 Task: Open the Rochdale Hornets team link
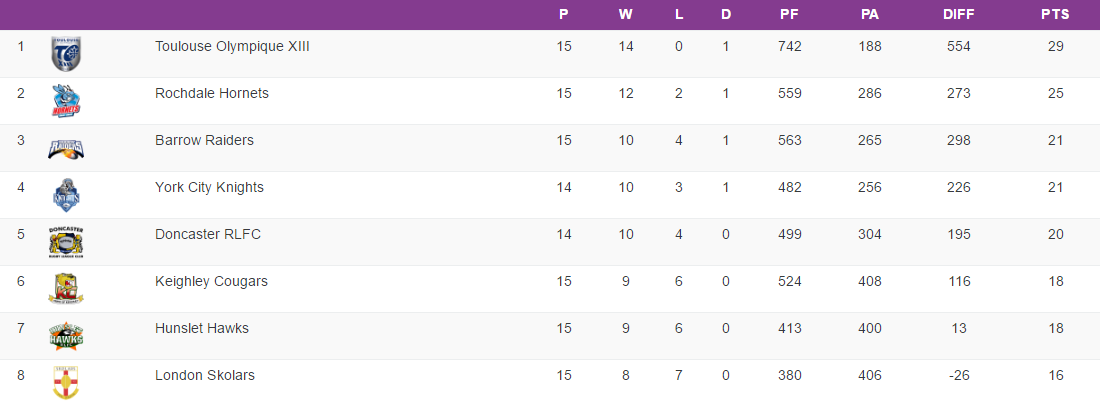(212, 93)
